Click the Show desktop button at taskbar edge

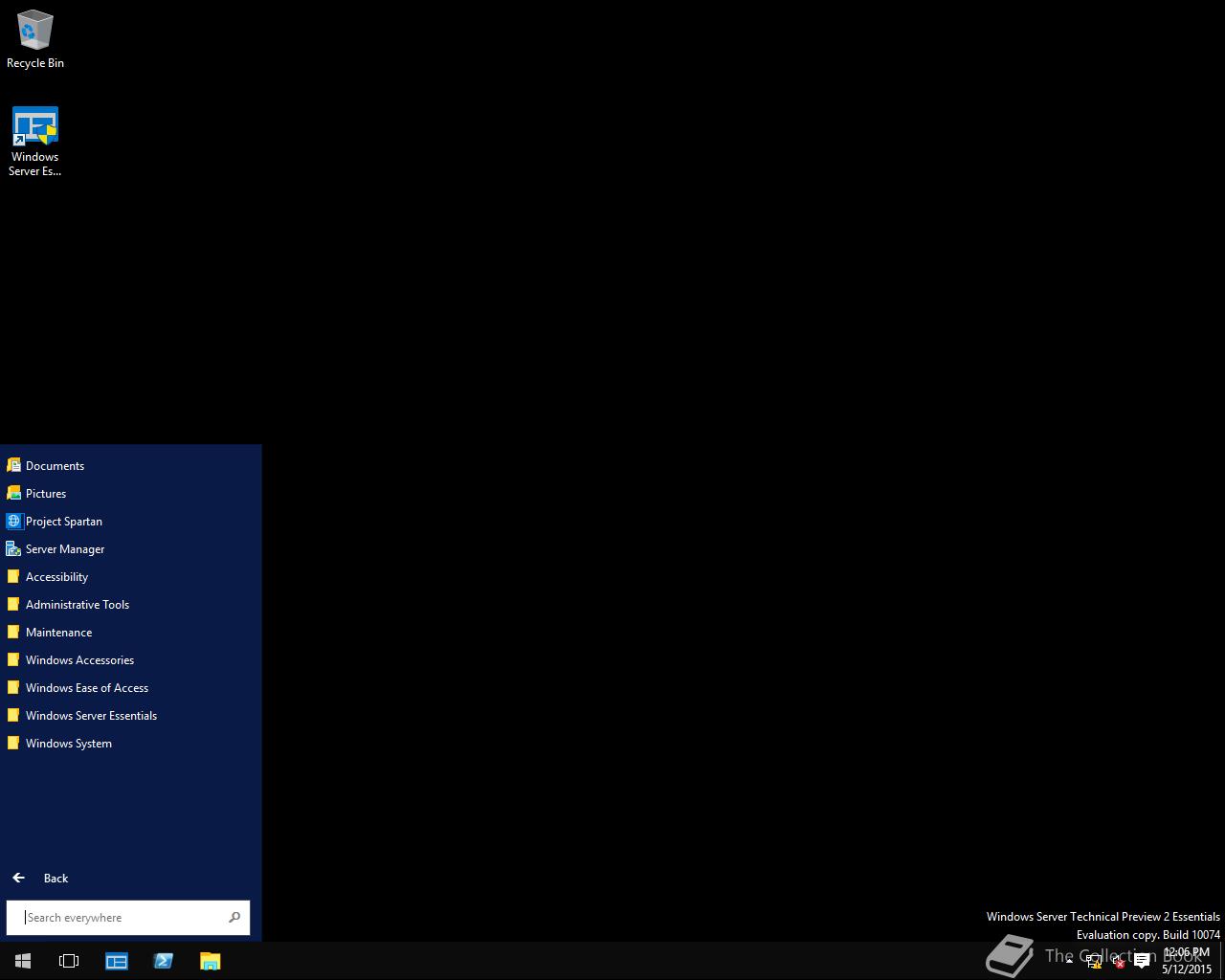coord(1222,961)
